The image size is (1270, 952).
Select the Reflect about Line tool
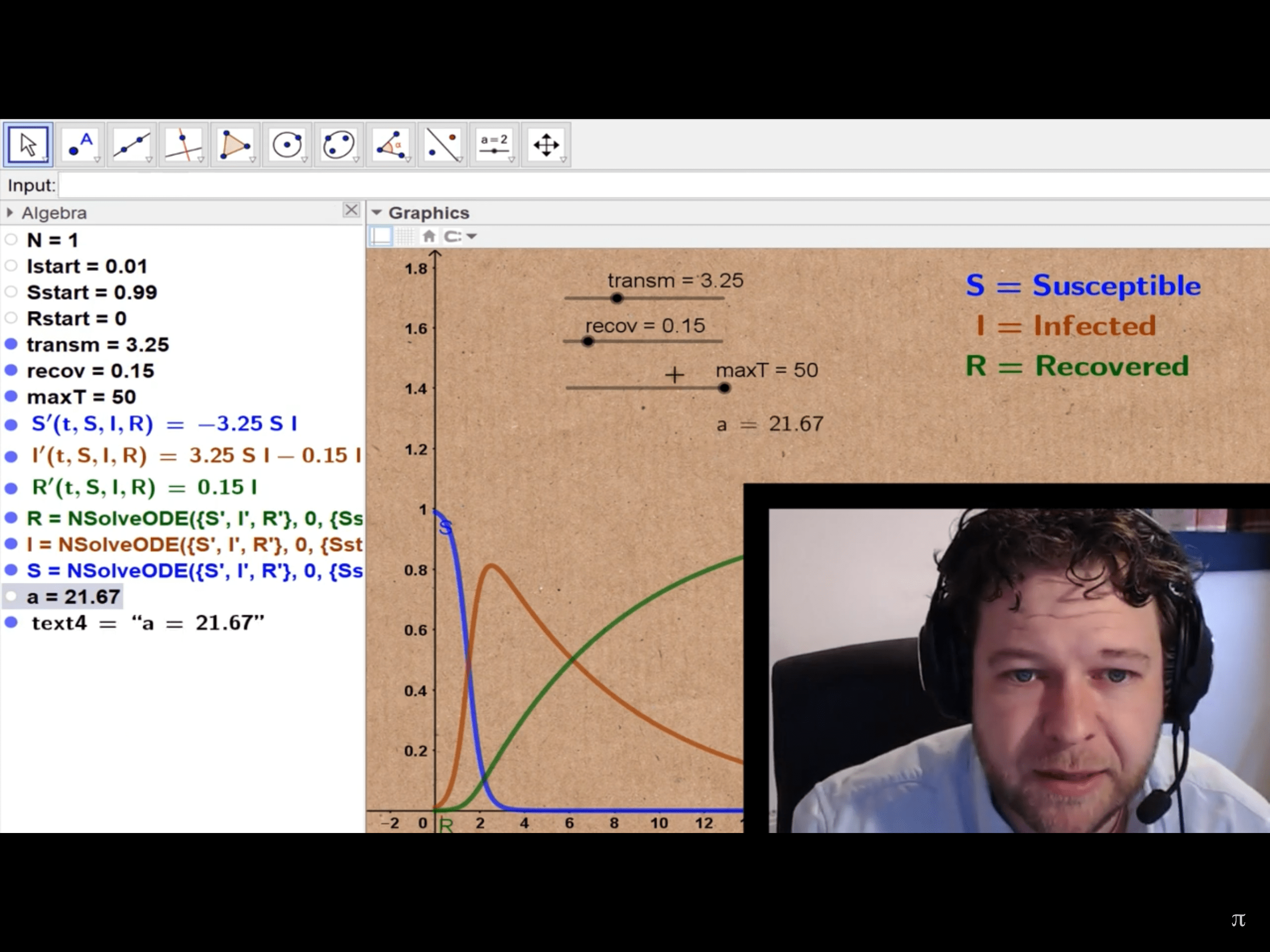[442, 145]
